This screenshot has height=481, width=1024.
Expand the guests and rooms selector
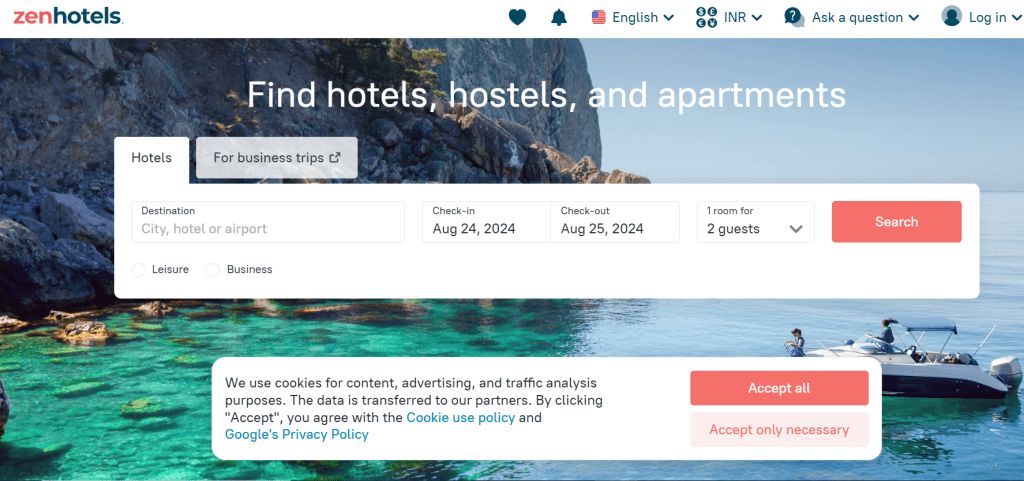(x=755, y=222)
